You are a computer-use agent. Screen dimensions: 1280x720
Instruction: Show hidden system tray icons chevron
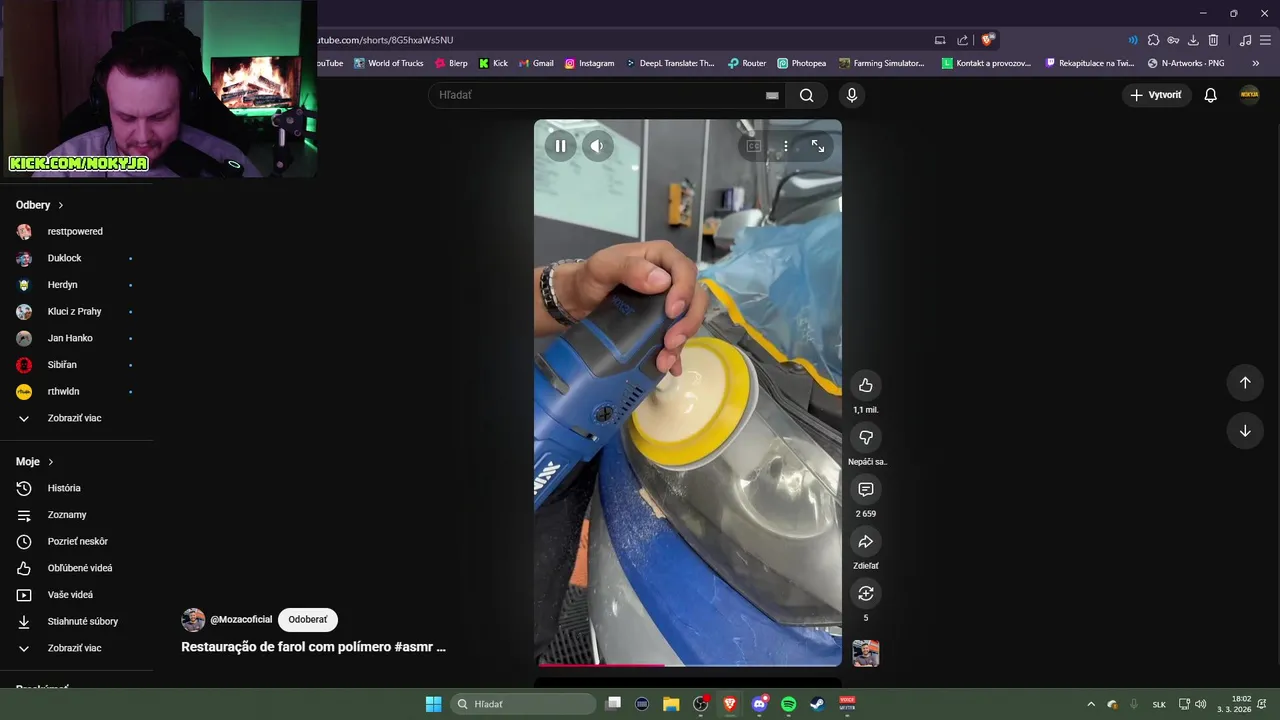pyautogui.click(x=1091, y=704)
